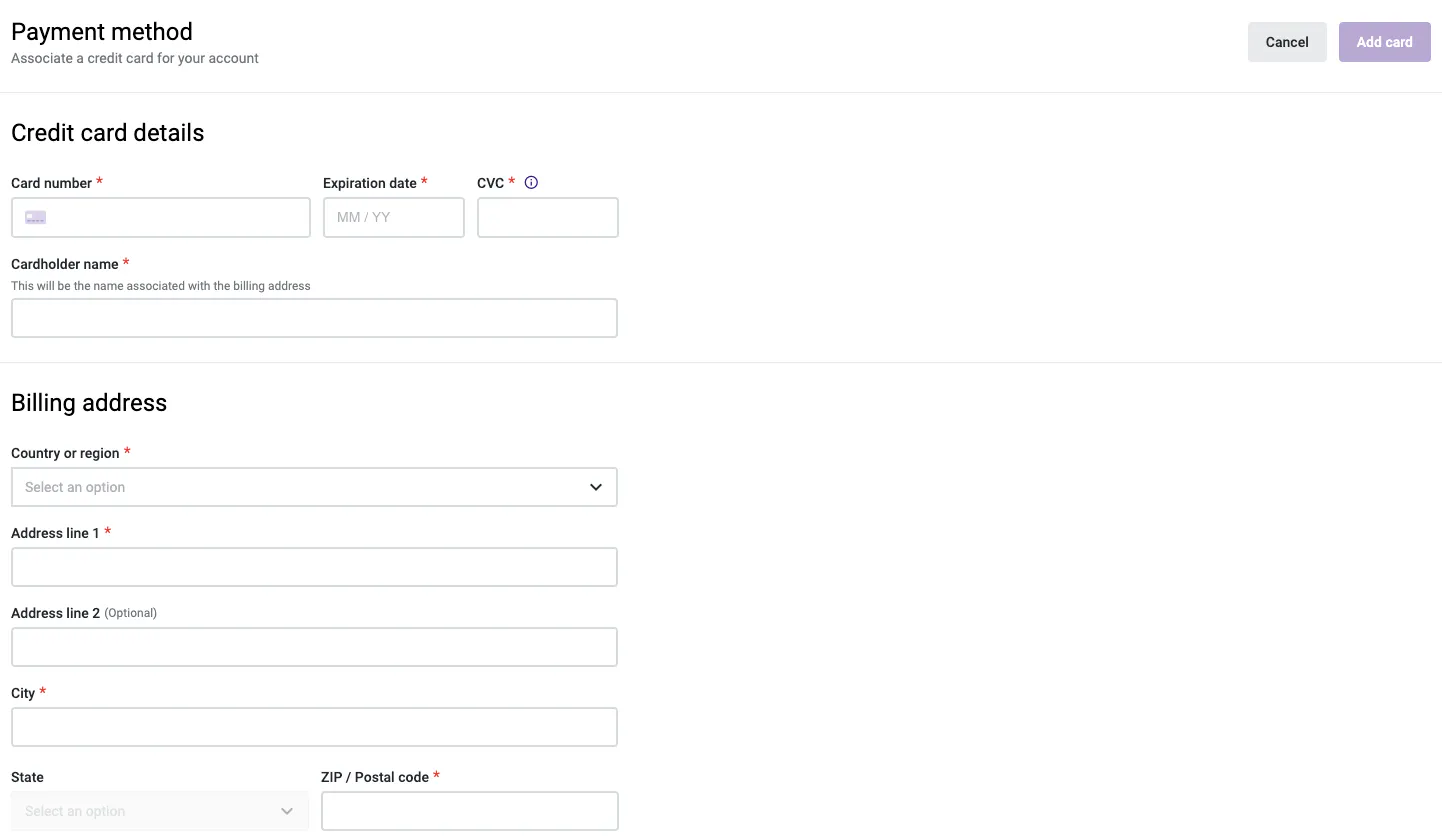The image size is (1442, 840).
Task: Focus the Cardholder name field
Action: pos(314,318)
